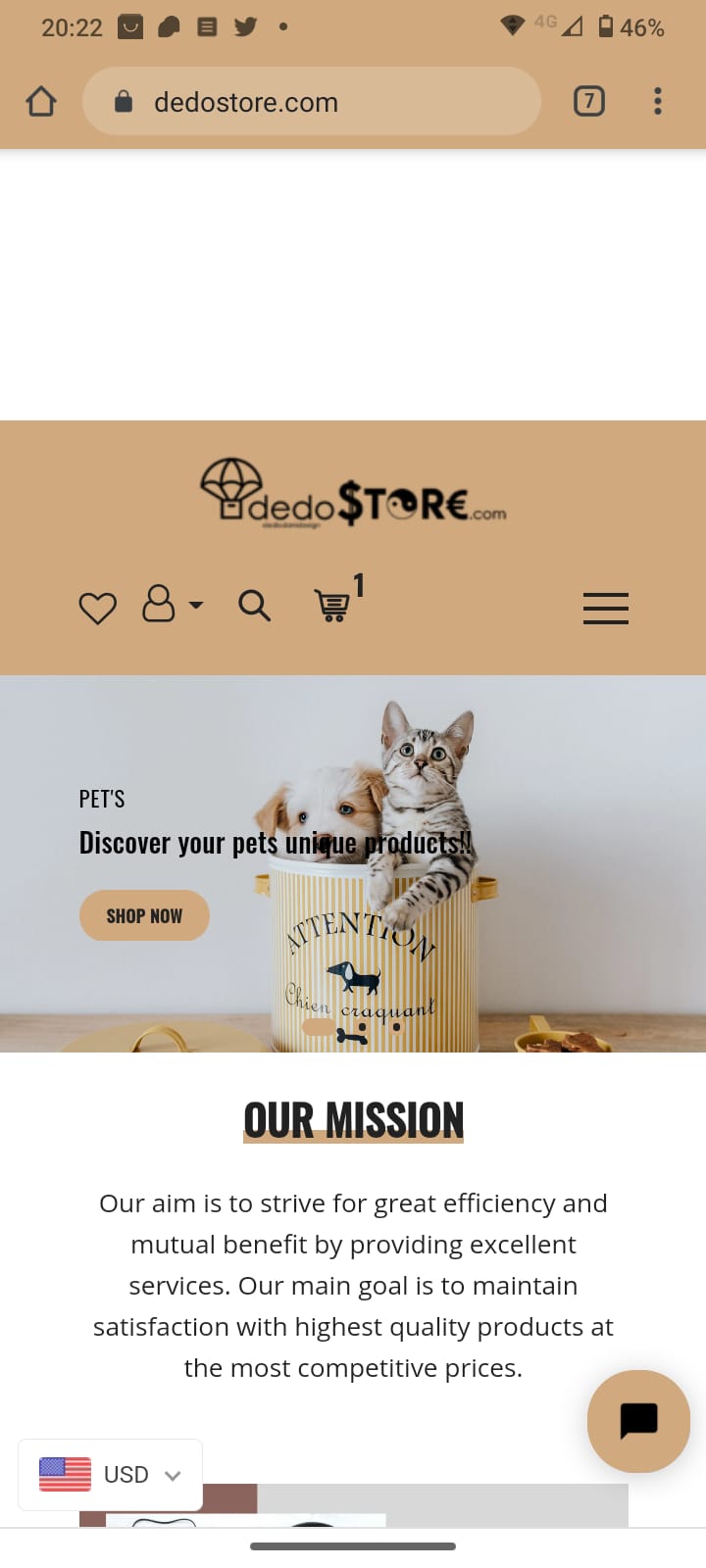Viewport: 706px width, 1568px height.
Task: Open the browser tab switcher showing 7
Action: 588,101
